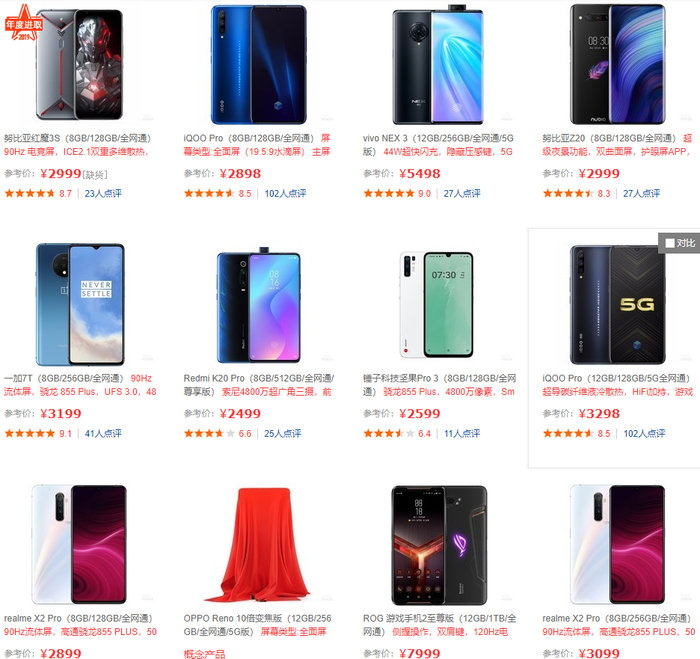Open the 锤子科技坚果Pro 3 phone image

(436, 304)
